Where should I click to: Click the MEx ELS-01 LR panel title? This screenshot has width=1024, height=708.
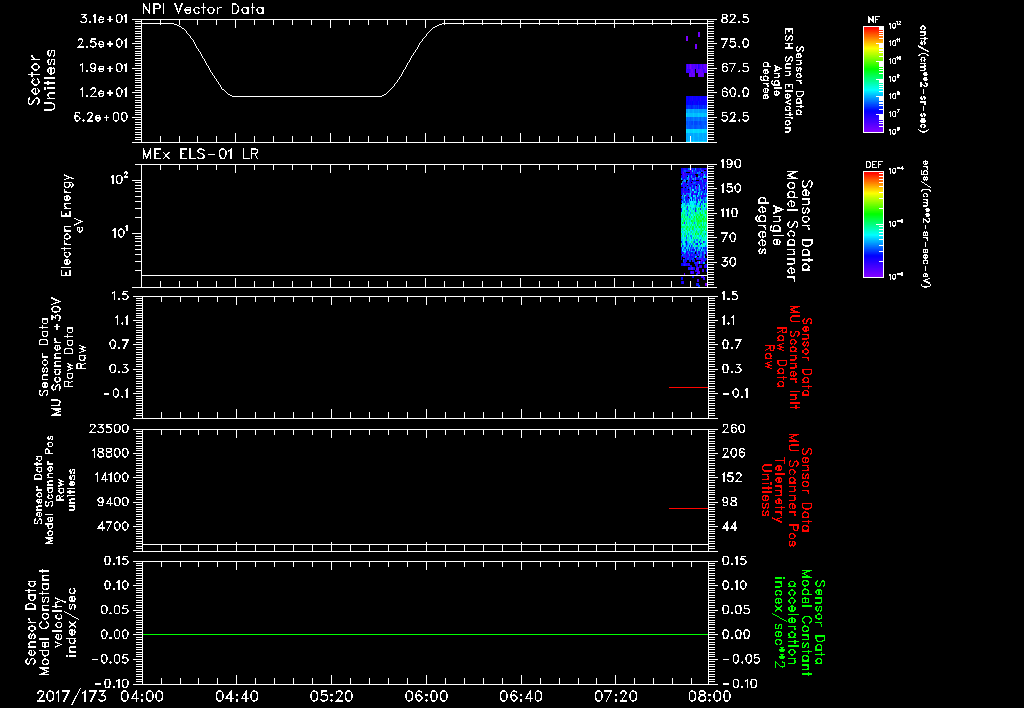coord(200,154)
